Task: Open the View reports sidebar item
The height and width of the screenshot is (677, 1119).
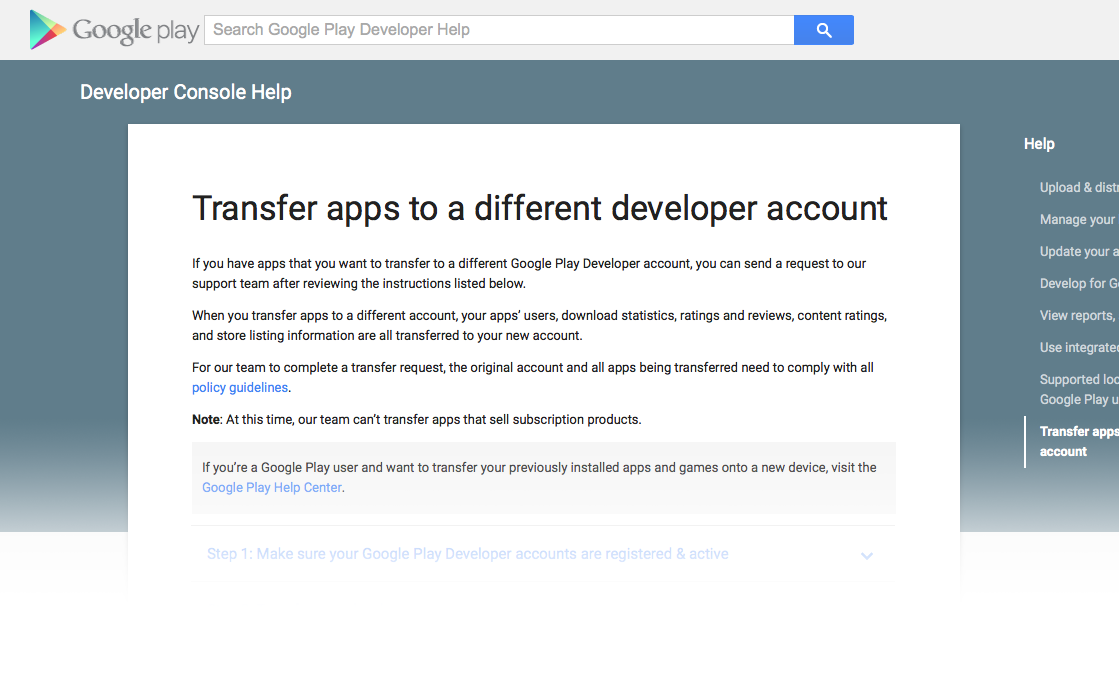Action: 1079,315
